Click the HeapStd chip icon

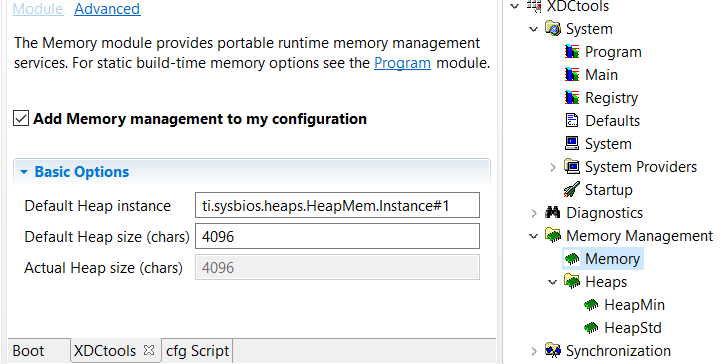[591, 328]
